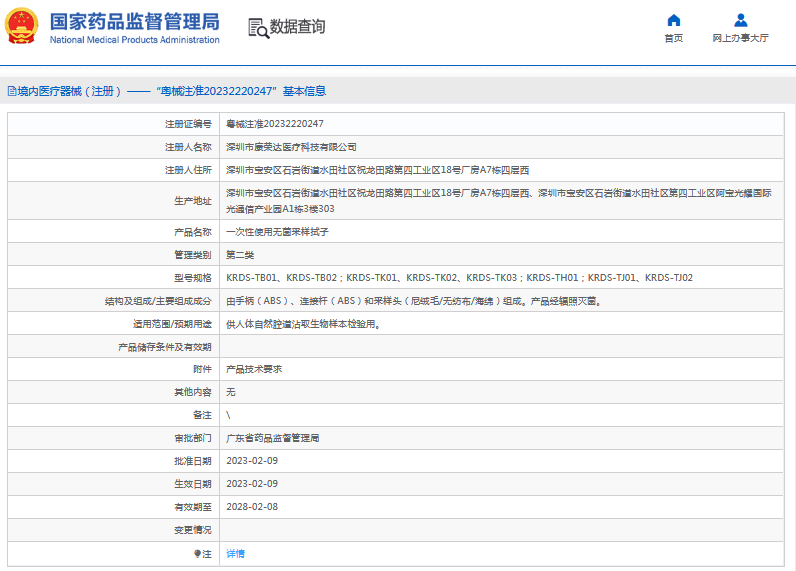Select approving department 广东省药品监督管理局
Viewport: 796px width, 571px height.
(x=272, y=438)
